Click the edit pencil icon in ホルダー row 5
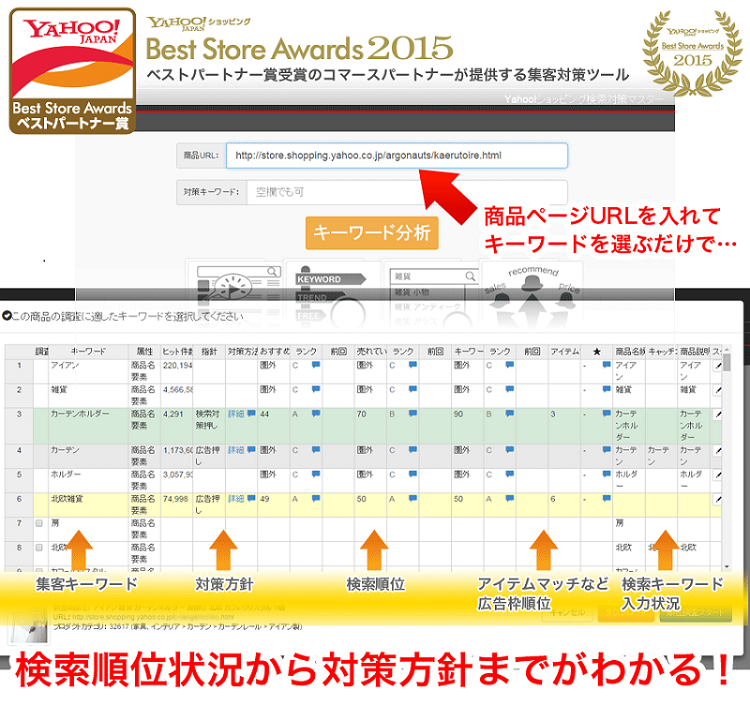Screen dimensions: 750x705 (x=717, y=475)
